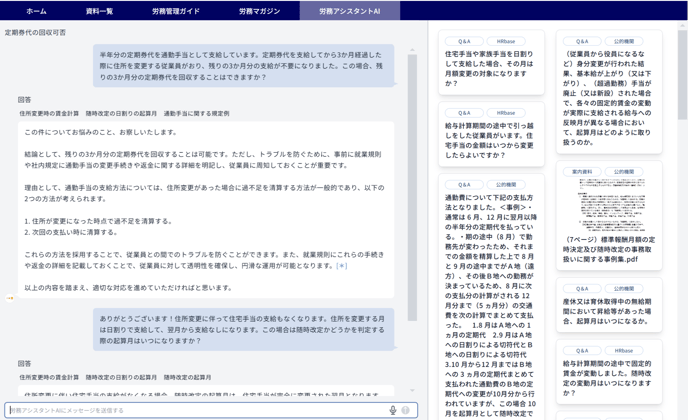Click HRbase tag on 住宅手当や家族手当 card
The image size is (688, 420).
(x=506, y=41)
